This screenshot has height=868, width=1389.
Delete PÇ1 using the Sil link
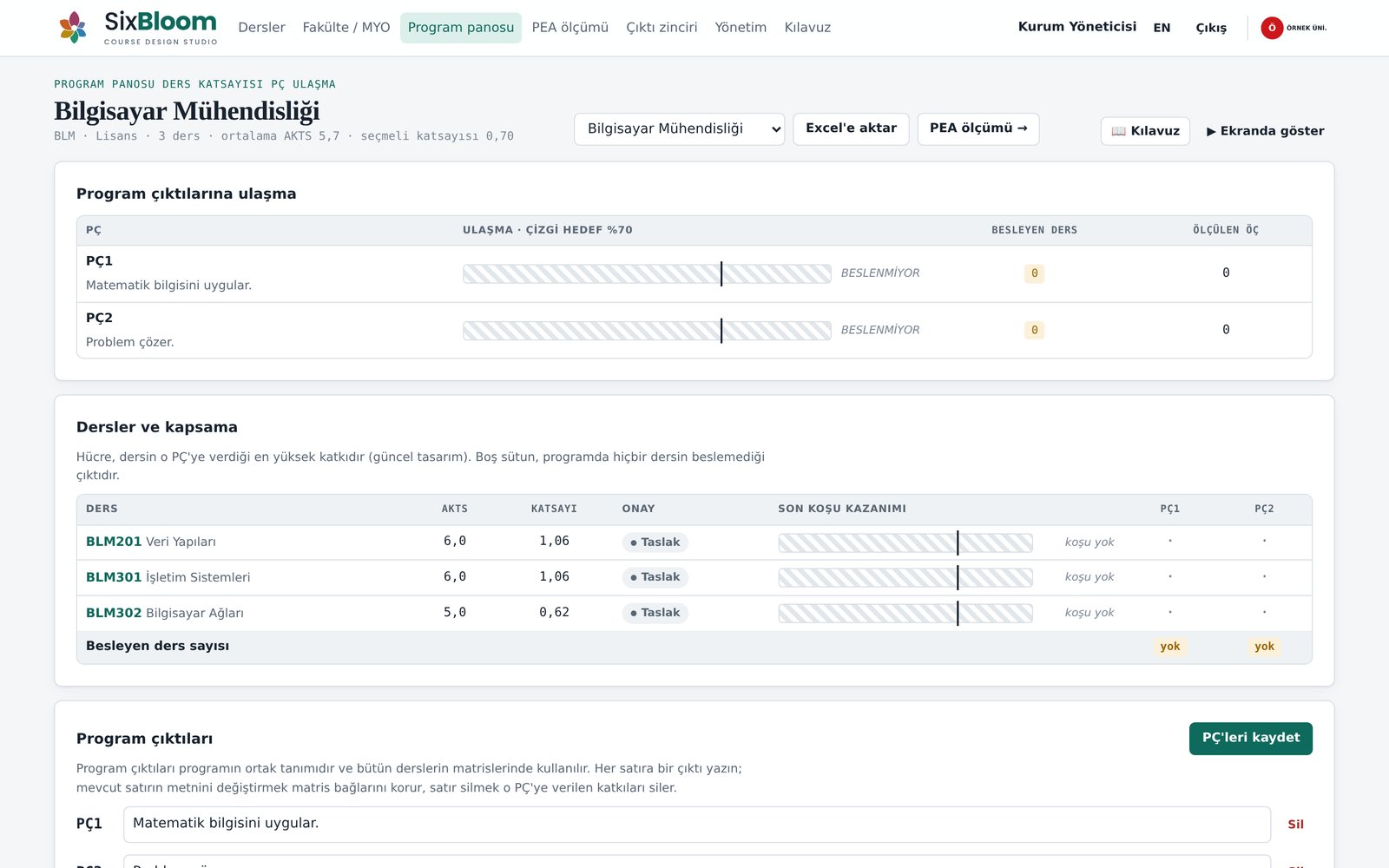coord(1295,825)
